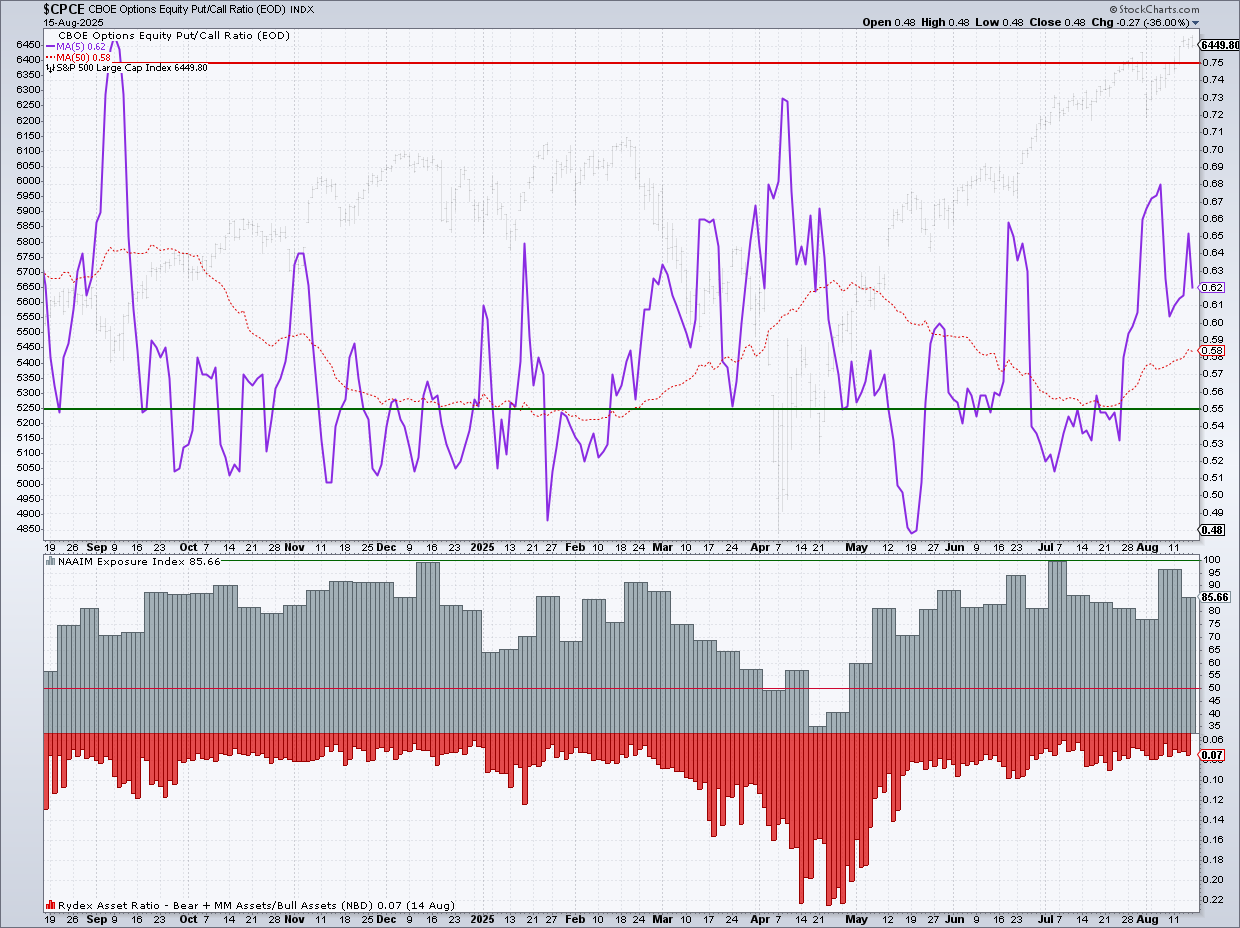Click the 0.22 label on the Rydex axis
This screenshot has height=928, width=1240.
1213,900
